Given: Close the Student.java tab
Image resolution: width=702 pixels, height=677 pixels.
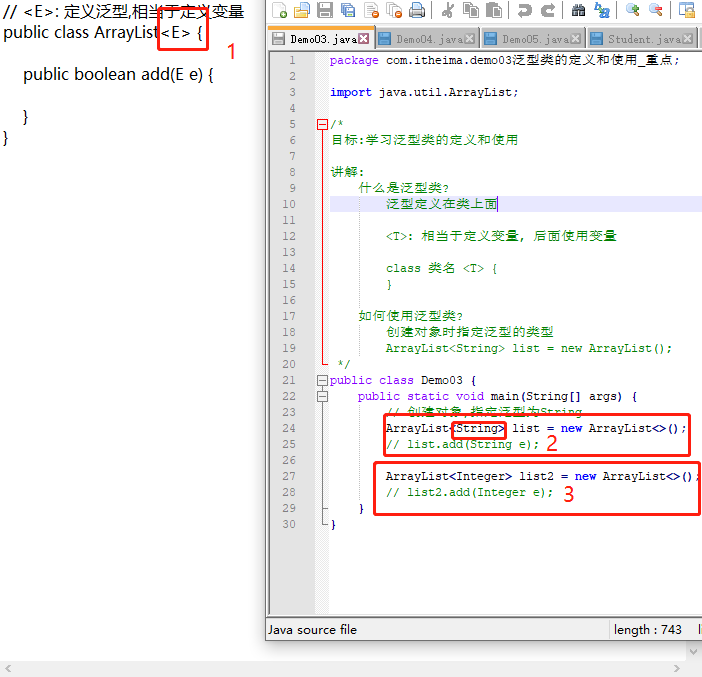Looking at the screenshot, I should (687, 39).
